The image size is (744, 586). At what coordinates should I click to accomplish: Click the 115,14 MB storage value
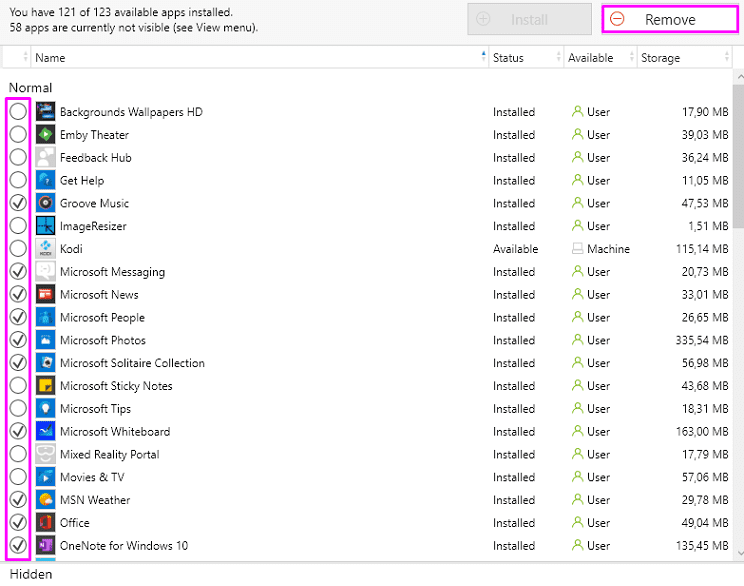[702, 249]
